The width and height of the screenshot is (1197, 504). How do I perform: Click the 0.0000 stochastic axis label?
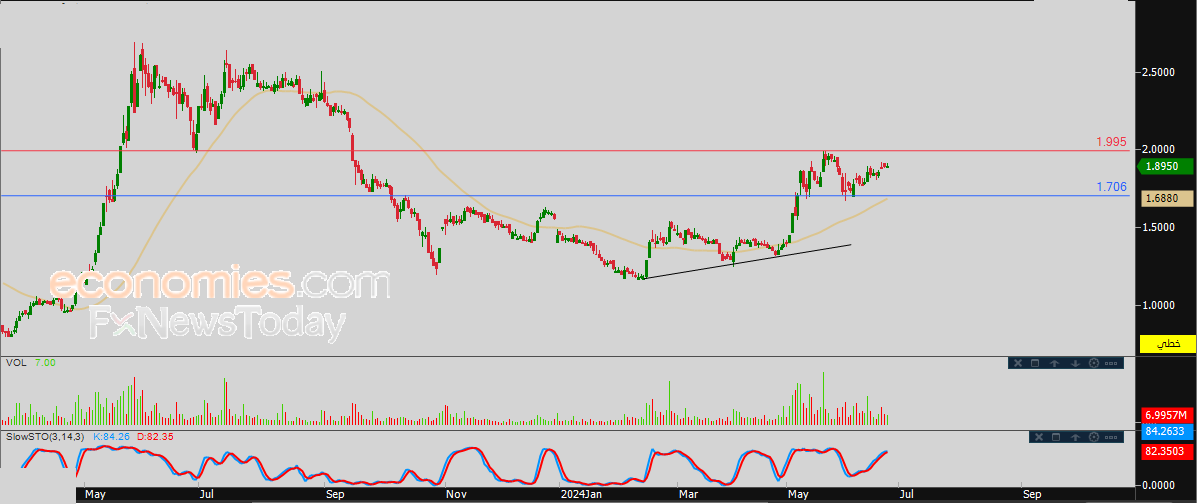point(1159,485)
